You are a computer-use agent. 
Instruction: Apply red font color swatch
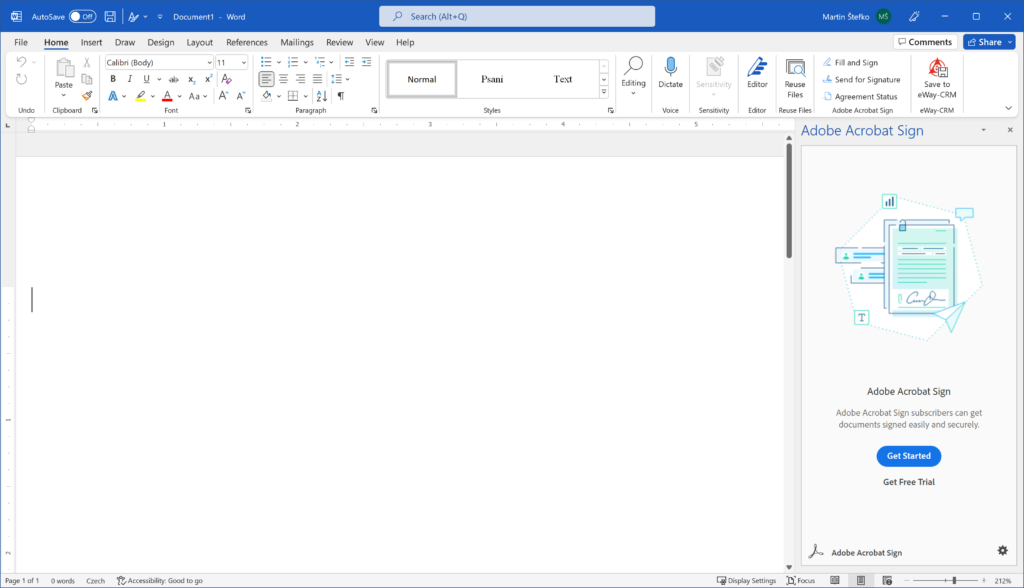point(167,96)
